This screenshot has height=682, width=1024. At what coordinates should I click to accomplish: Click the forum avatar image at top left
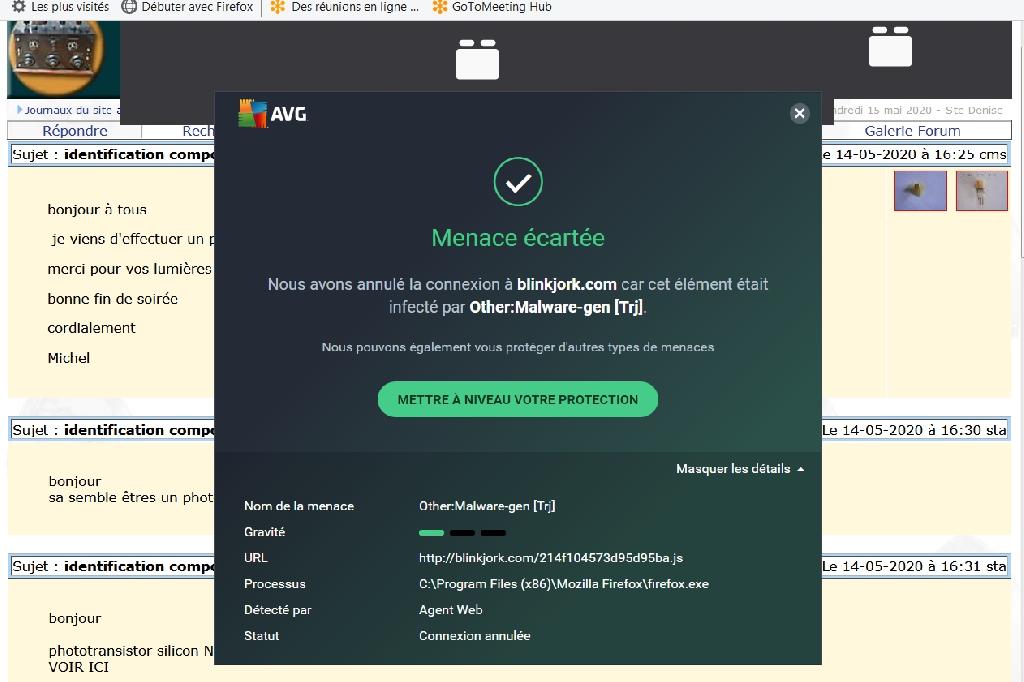62,57
